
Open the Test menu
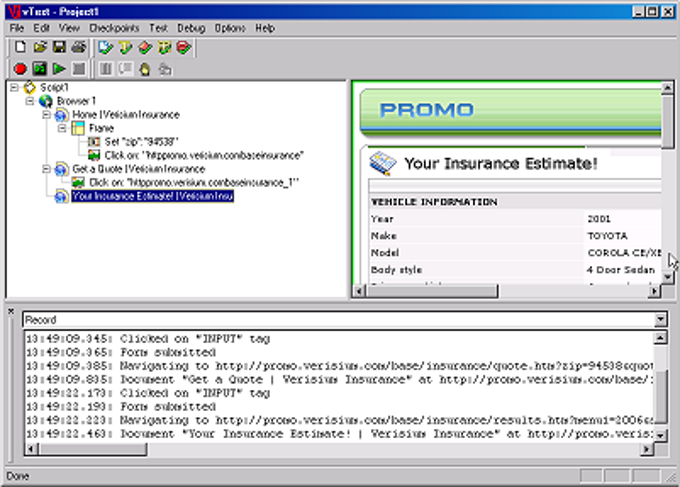click(x=158, y=28)
